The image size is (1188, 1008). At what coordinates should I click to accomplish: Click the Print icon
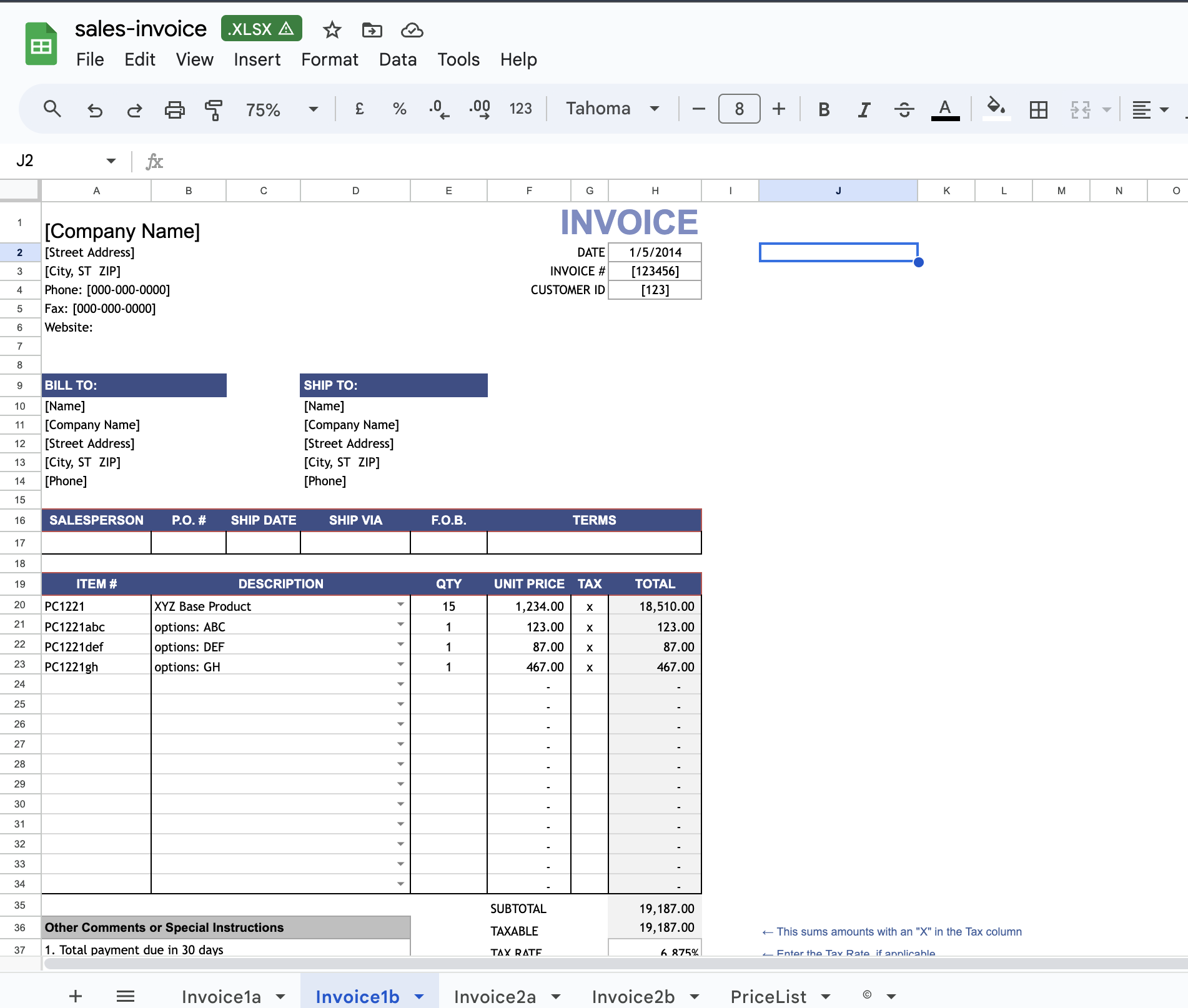[174, 110]
